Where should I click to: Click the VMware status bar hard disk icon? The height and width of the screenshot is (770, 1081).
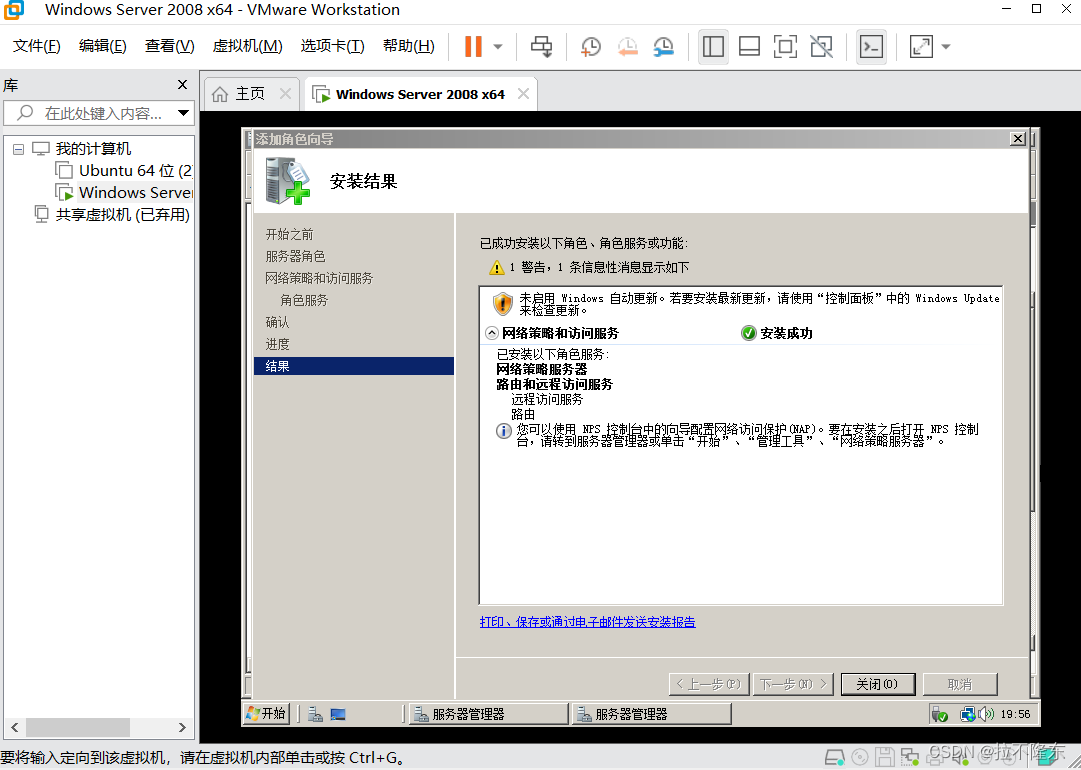[x=836, y=758]
